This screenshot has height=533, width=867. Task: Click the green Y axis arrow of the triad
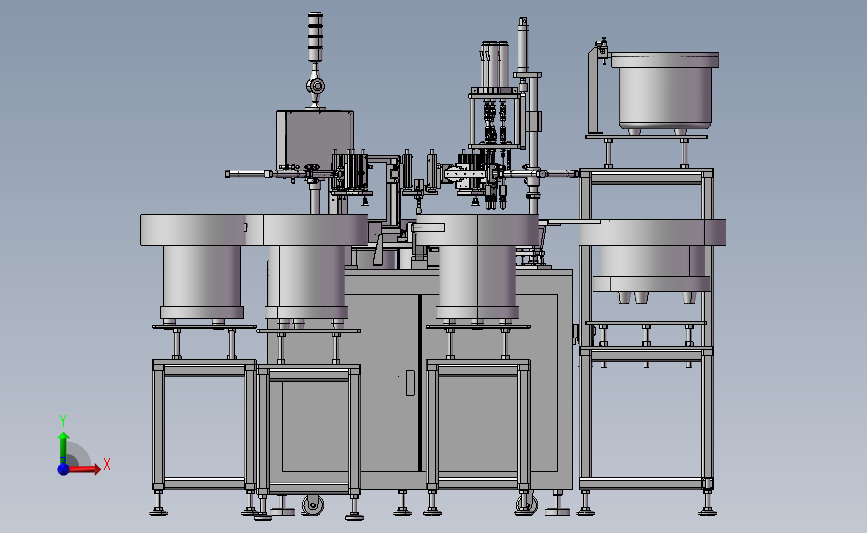click(x=63, y=448)
